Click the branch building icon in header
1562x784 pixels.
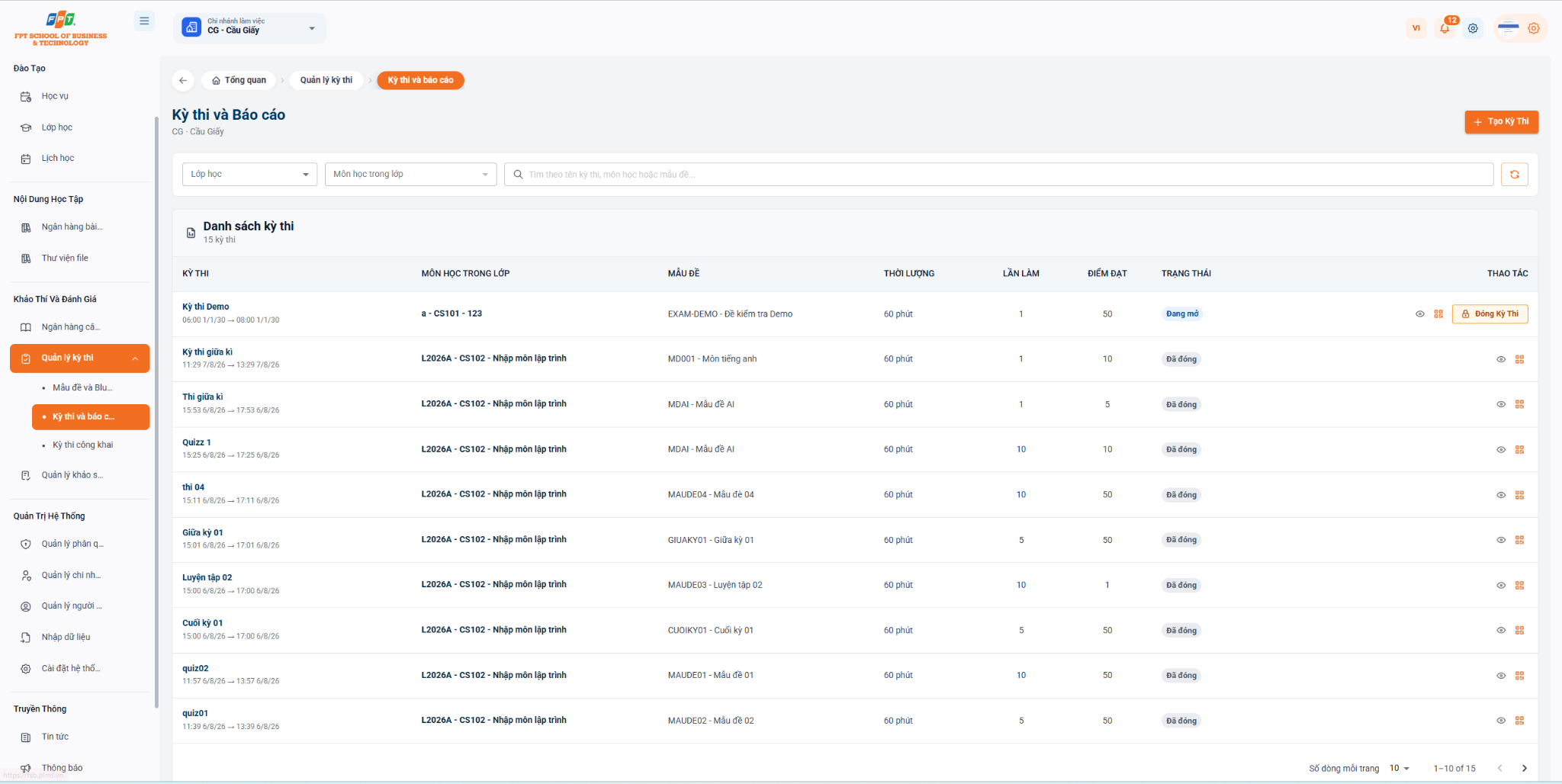point(191,27)
